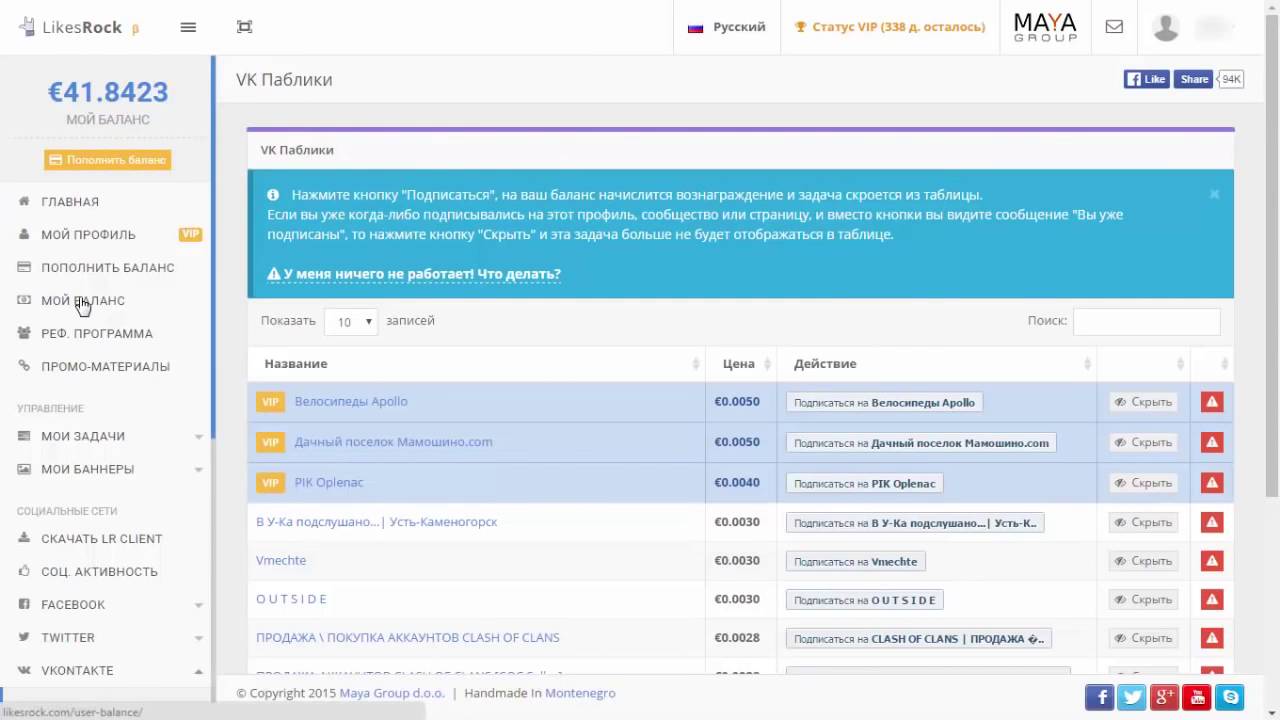Open the У меня ничего не работает help link
This screenshot has width=1280, height=720.
414,273
